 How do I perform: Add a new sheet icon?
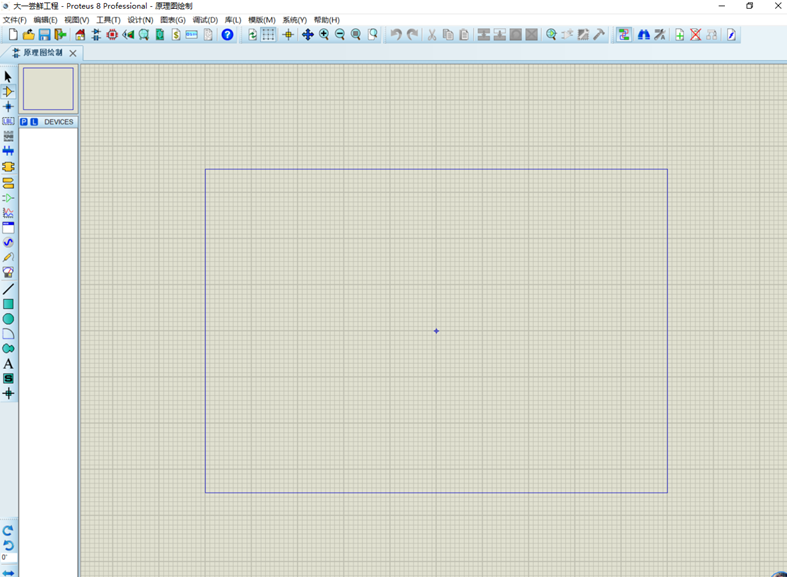coord(680,35)
